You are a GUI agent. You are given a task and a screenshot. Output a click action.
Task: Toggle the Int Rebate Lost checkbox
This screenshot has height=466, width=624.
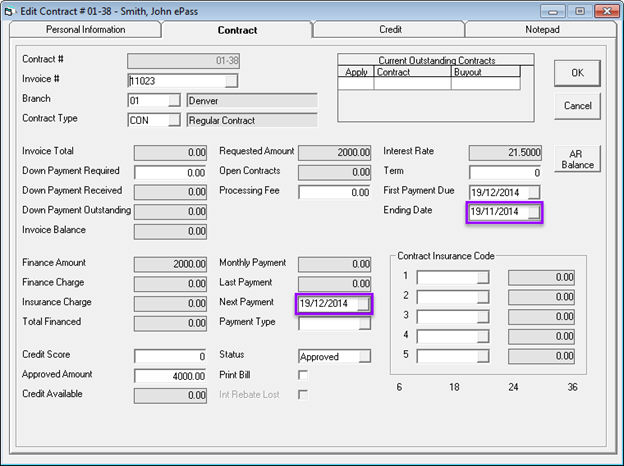[303, 395]
